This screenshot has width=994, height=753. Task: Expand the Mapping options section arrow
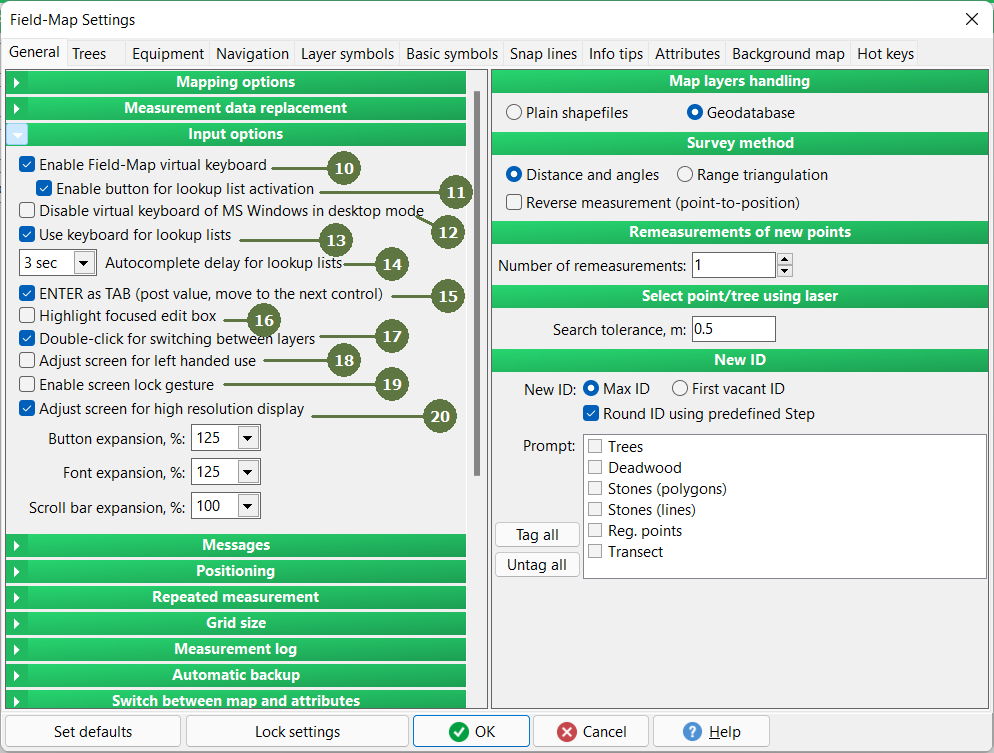(18, 82)
